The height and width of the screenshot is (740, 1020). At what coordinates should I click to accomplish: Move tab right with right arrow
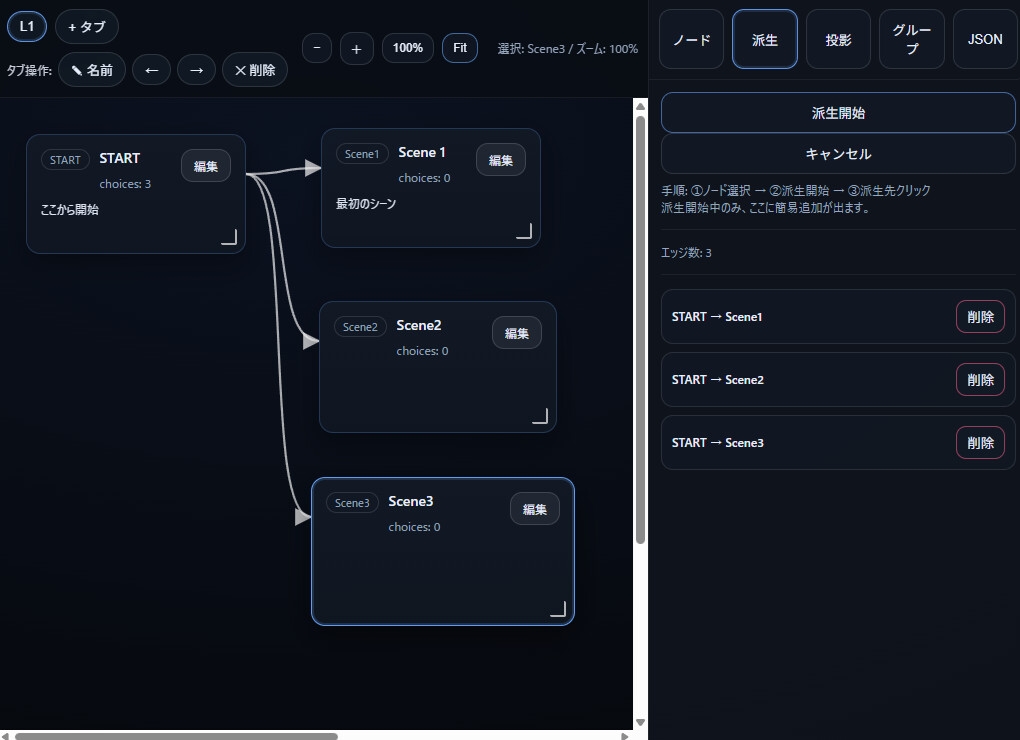coord(196,70)
